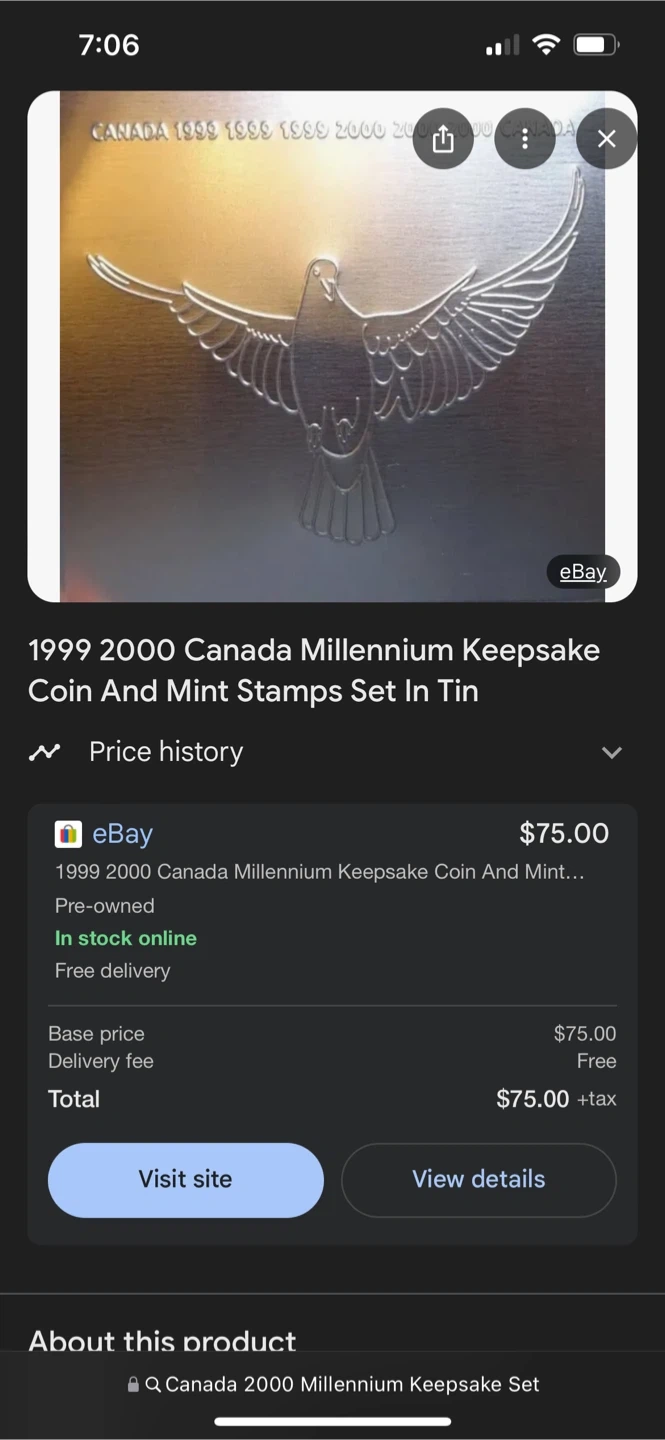Viewport: 665px width, 1440px height.
Task: Tap the search magnifier icon in address bar
Action: coord(153,1385)
